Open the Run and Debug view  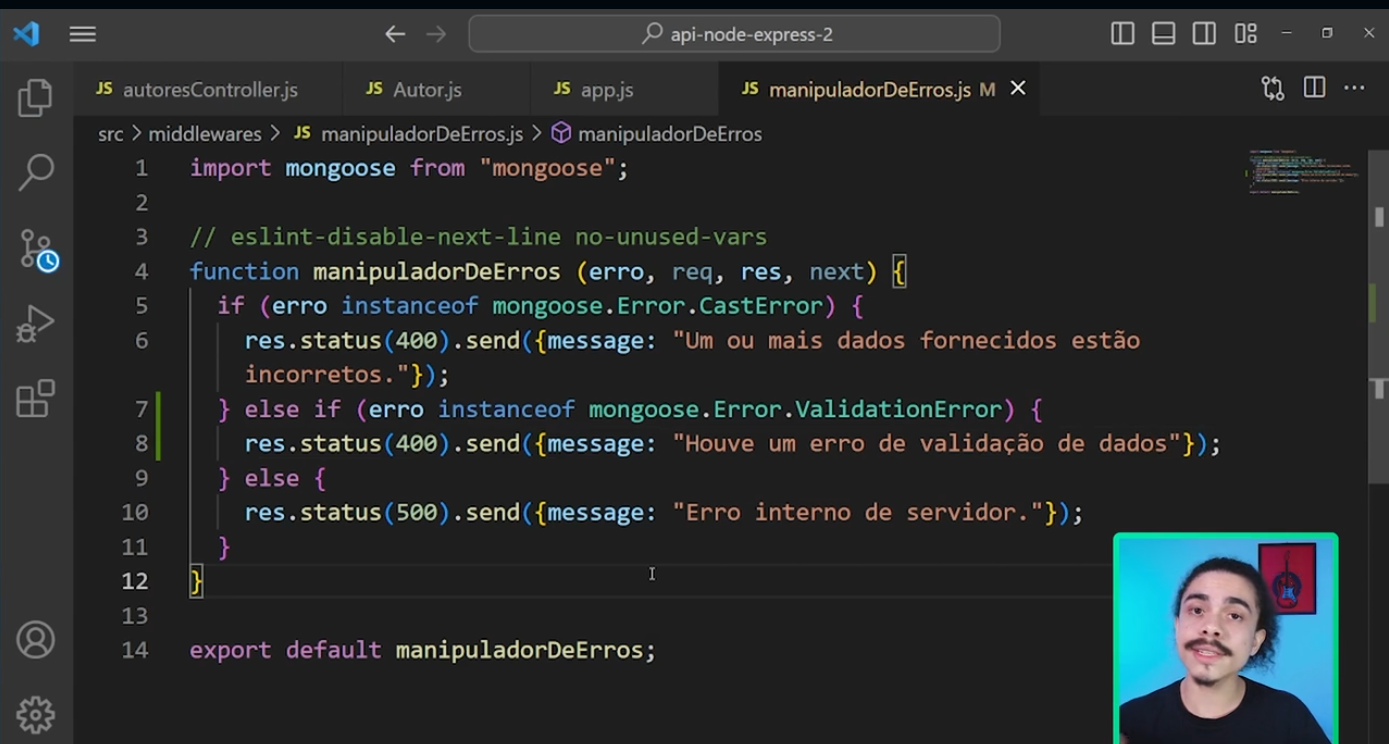click(35, 324)
